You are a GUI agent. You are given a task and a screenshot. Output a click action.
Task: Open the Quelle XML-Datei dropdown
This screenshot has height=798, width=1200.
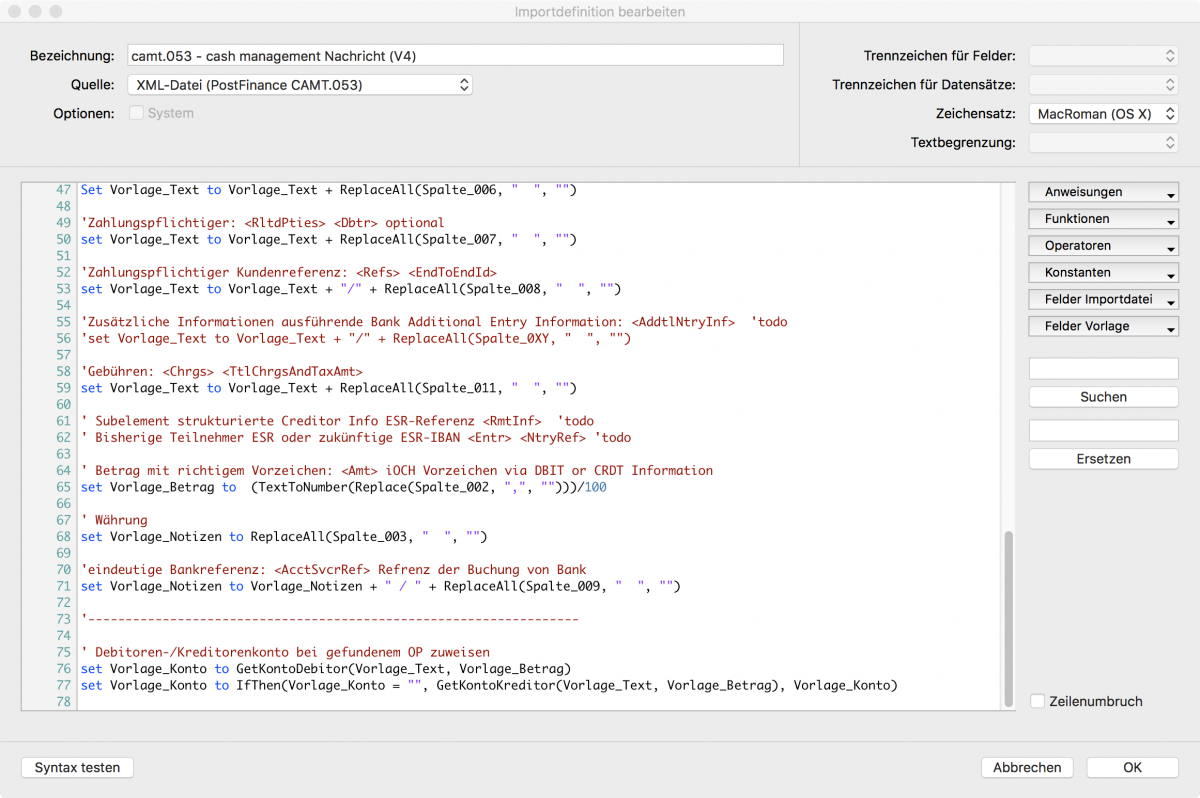tap(299, 85)
